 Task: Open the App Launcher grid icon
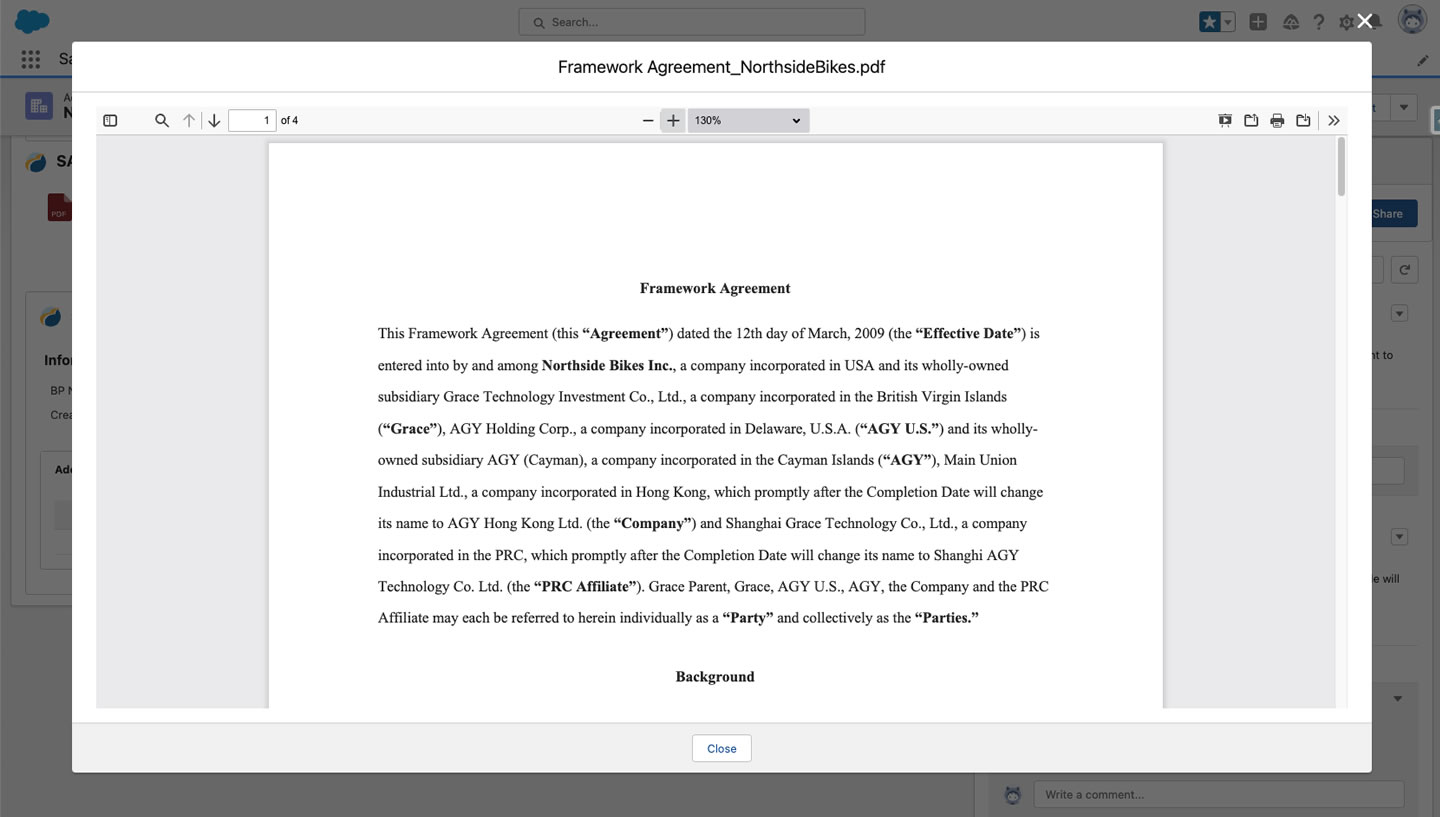(x=31, y=59)
